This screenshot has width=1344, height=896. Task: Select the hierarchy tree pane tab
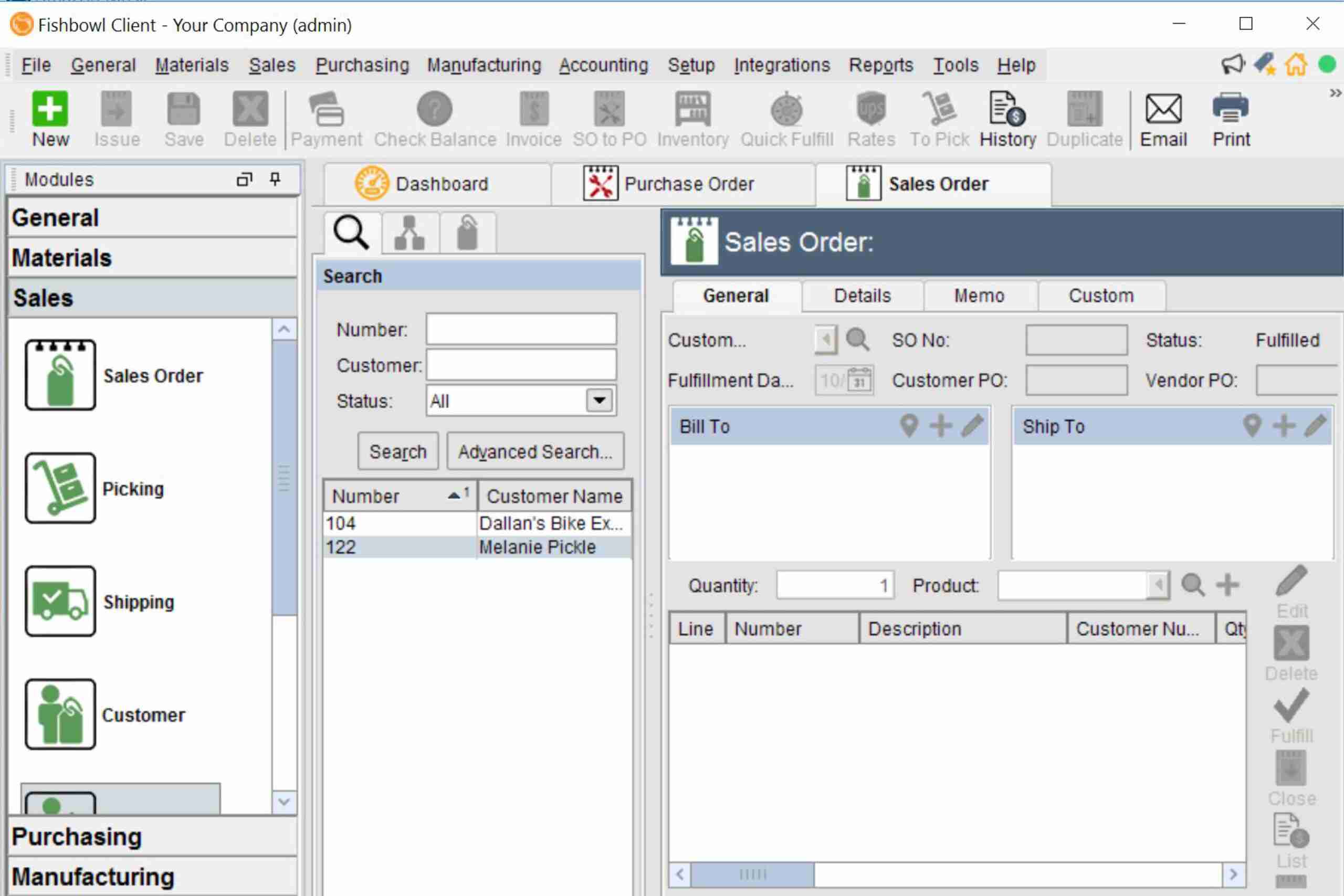[x=409, y=233]
